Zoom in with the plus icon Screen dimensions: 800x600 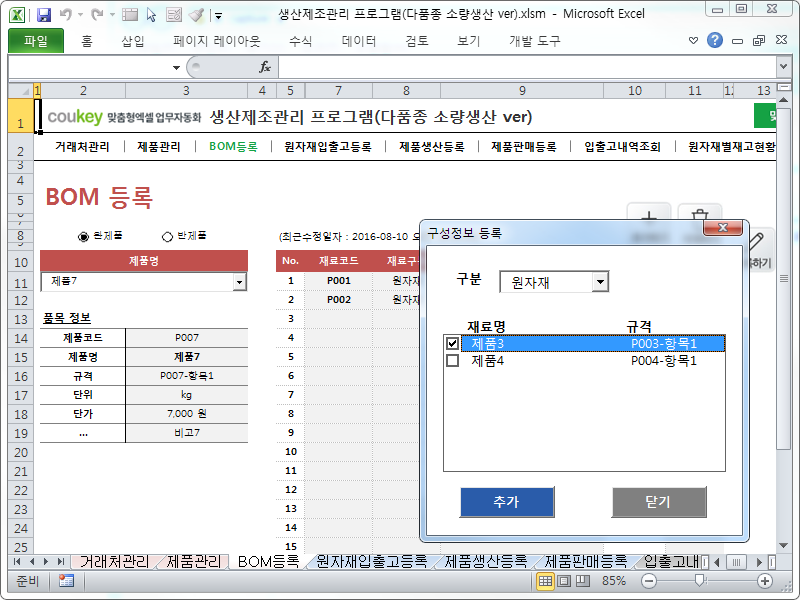tap(764, 581)
